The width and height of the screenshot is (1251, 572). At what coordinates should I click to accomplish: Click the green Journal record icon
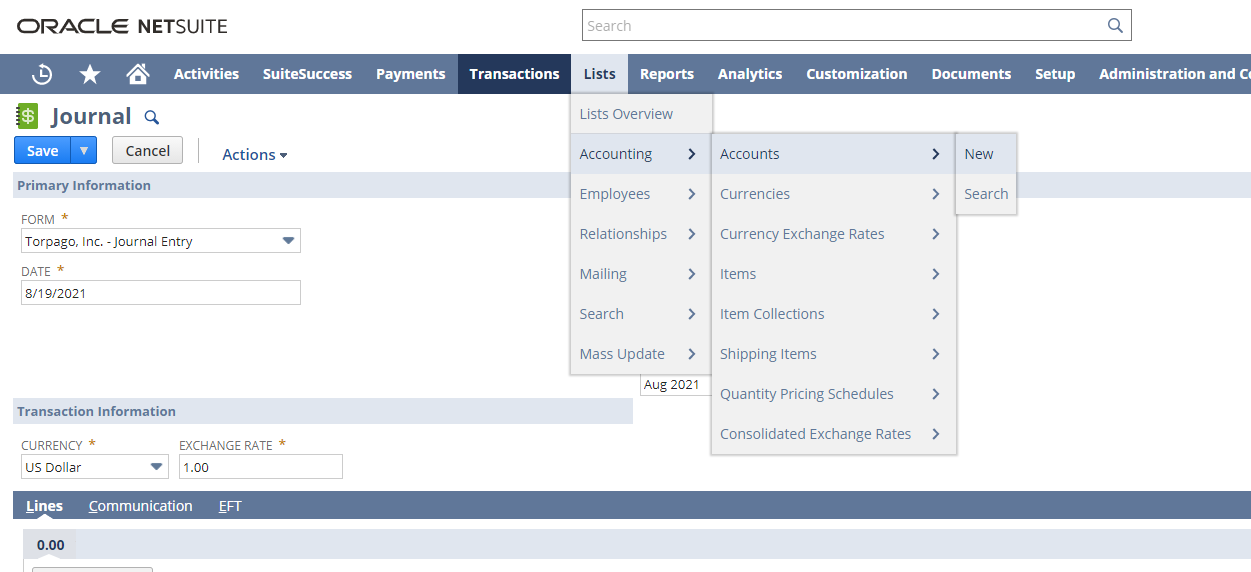[27, 116]
